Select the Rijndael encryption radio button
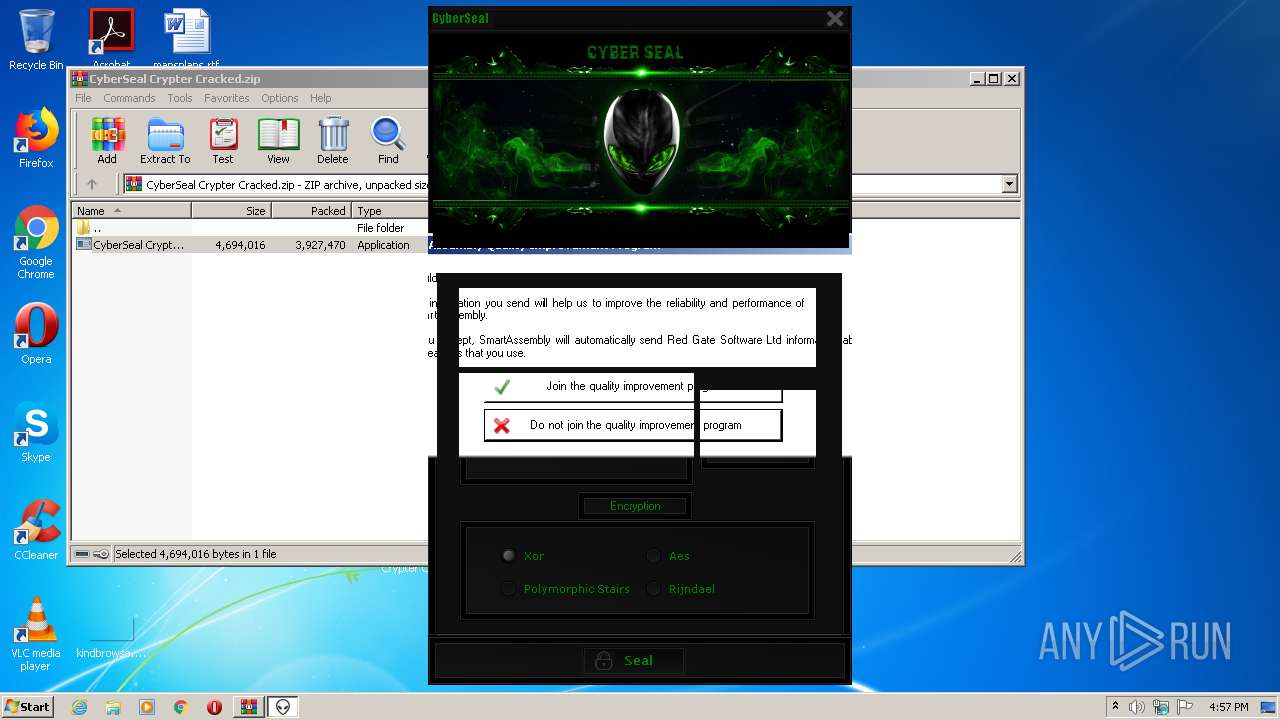This screenshot has width=1280, height=720. 653,589
